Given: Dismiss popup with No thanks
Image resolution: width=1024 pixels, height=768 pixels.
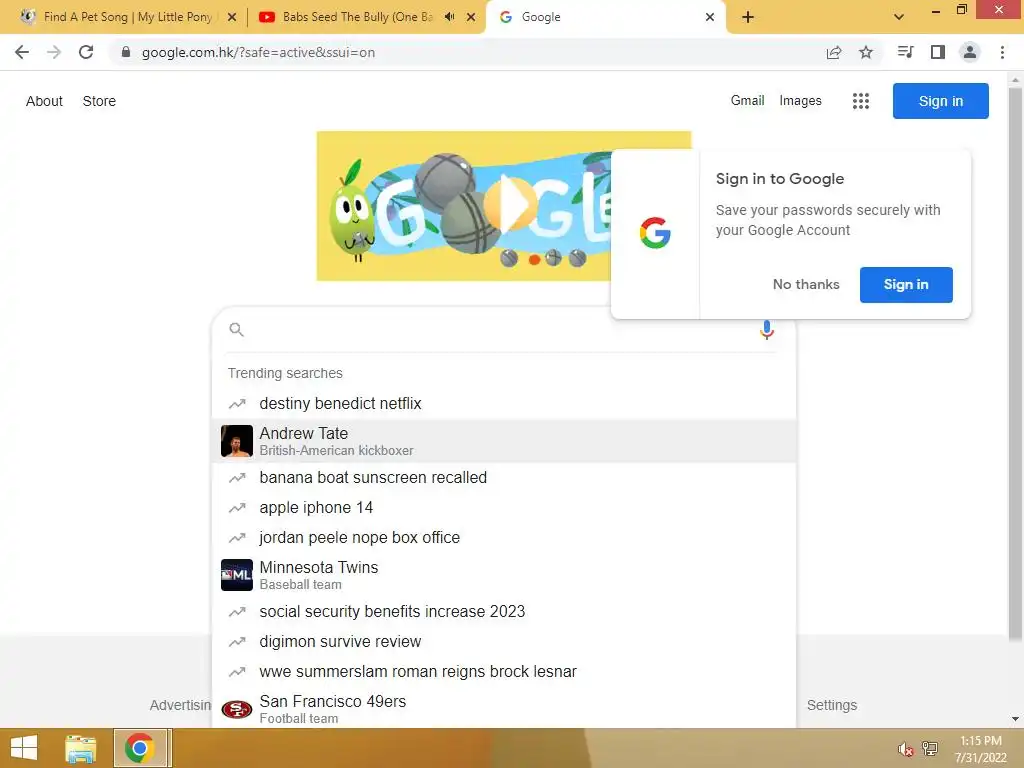Looking at the screenshot, I should (806, 284).
